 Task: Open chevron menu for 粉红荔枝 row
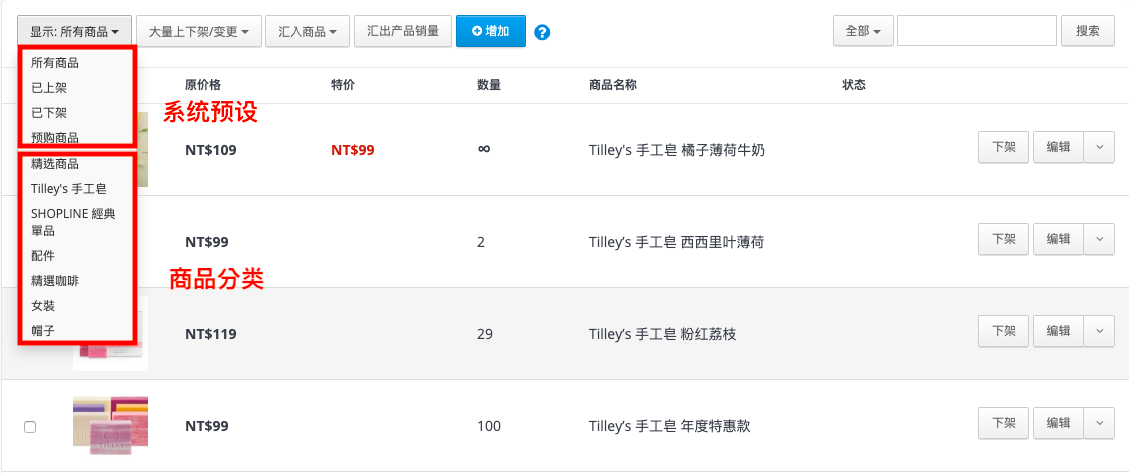pos(1099,331)
